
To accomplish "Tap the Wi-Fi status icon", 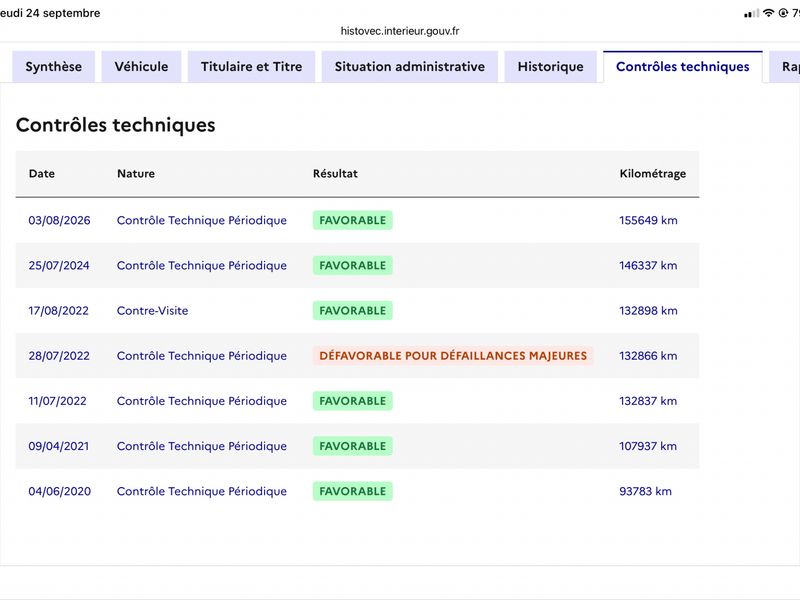I will [768, 13].
